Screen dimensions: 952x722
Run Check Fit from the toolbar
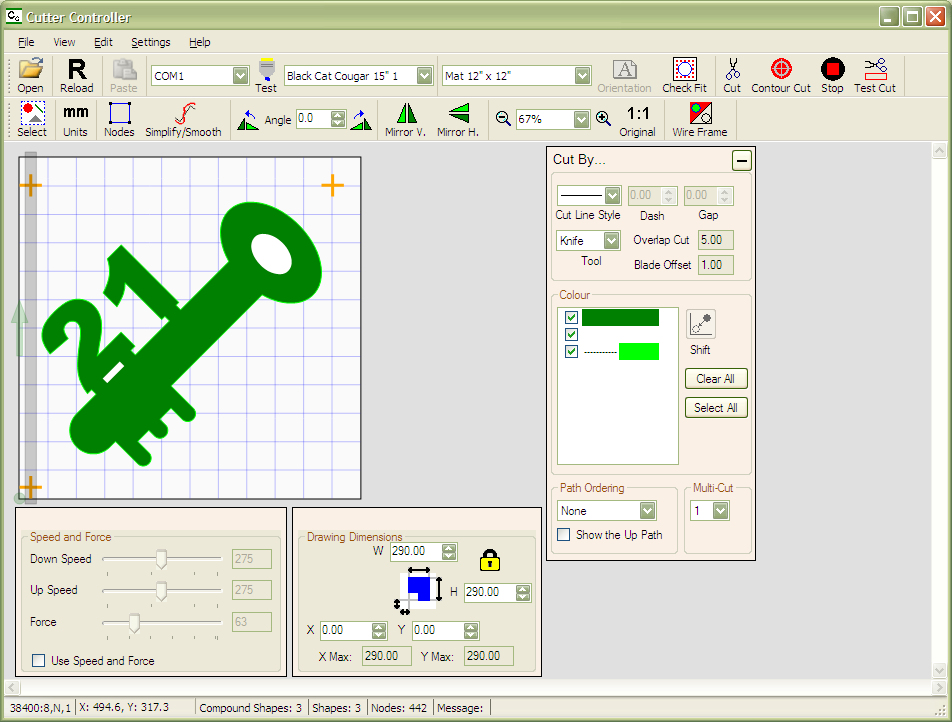[684, 75]
